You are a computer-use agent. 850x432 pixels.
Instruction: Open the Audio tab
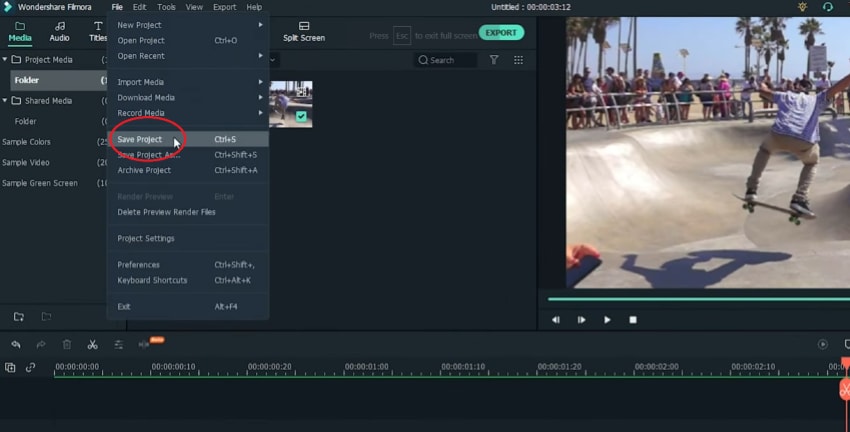(60, 32)
